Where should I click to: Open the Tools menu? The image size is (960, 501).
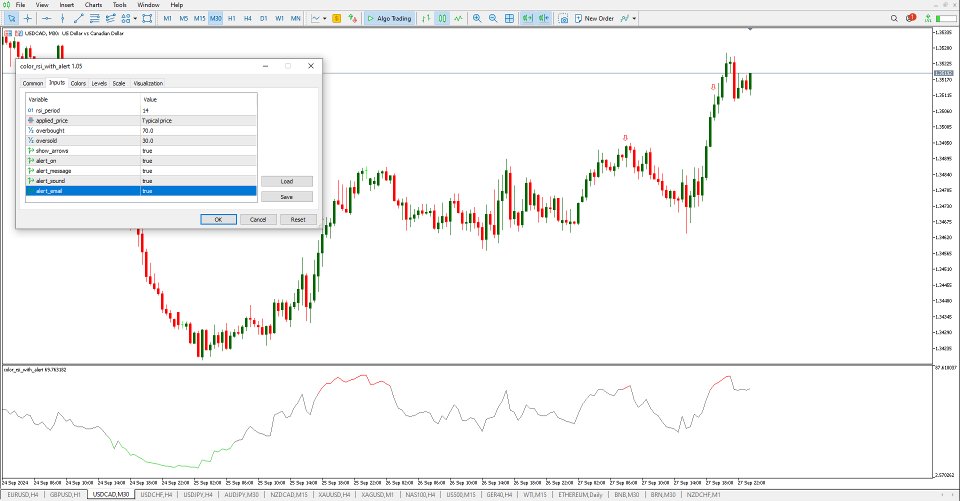pyautogui.click(x=119, y=5)
